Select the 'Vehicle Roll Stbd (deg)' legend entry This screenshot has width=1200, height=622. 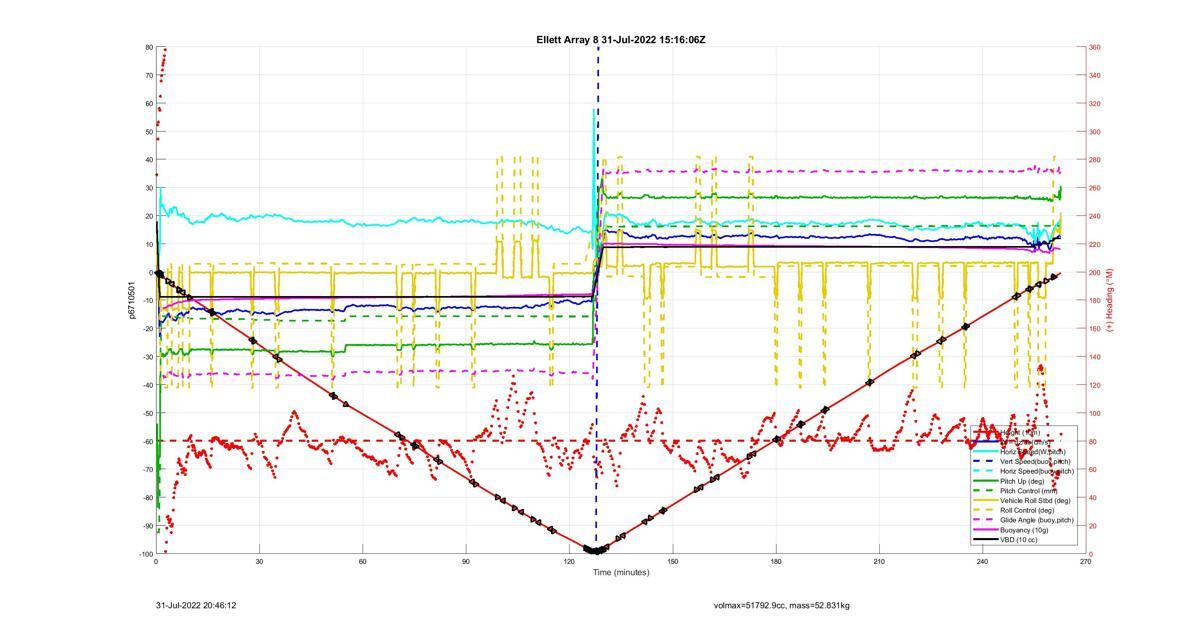[1021, 500]
